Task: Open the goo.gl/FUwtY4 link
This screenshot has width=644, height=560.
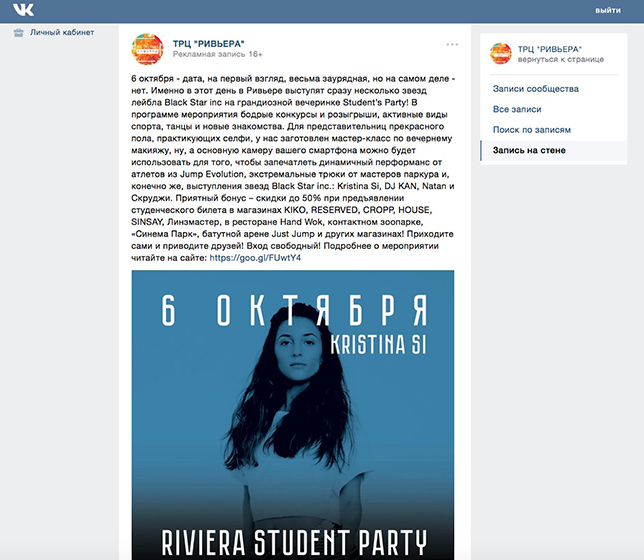Action: click(x=255, y=258)
